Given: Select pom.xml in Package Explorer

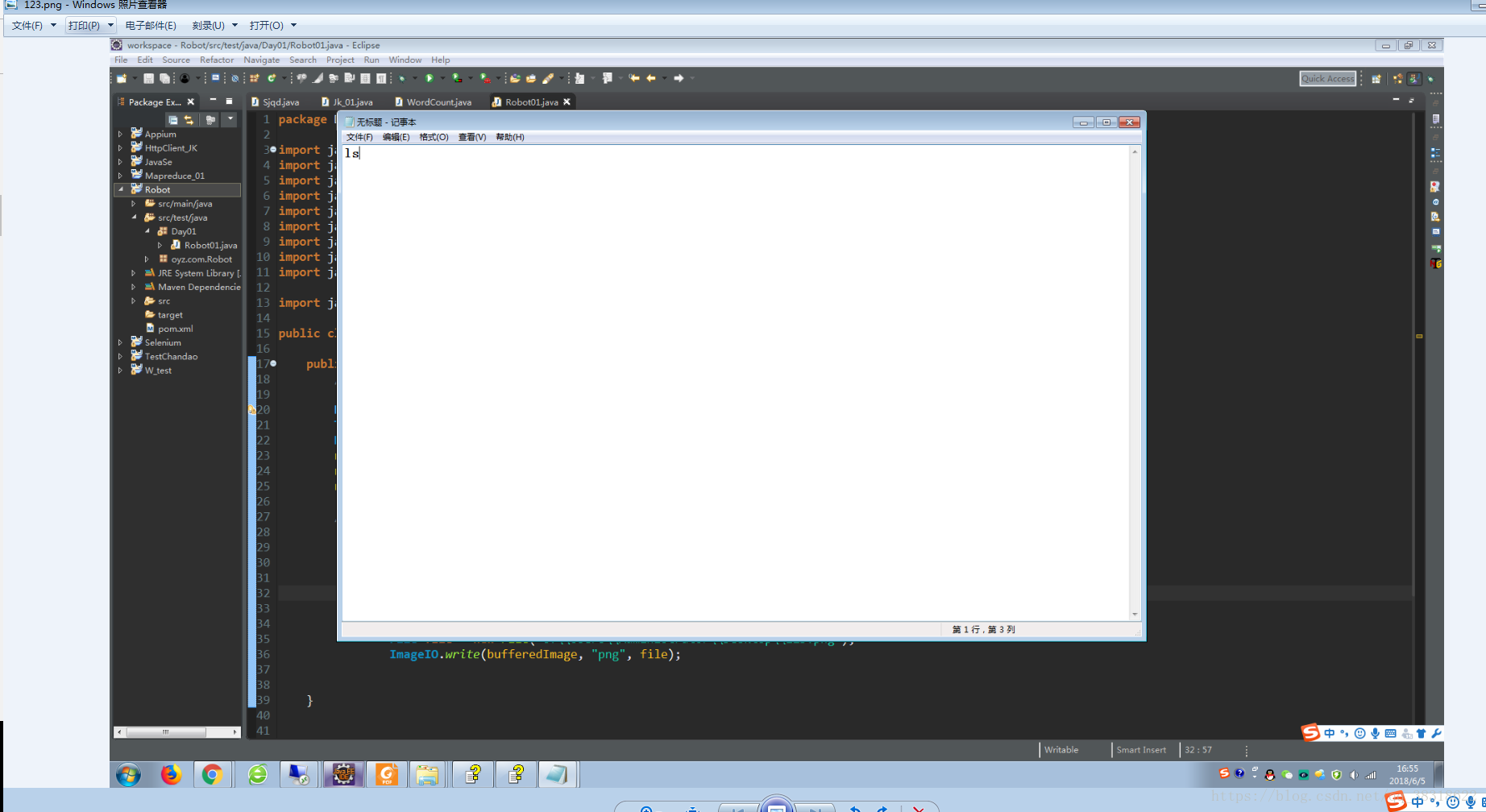Looking at the screenshot, I should point(169,329).
